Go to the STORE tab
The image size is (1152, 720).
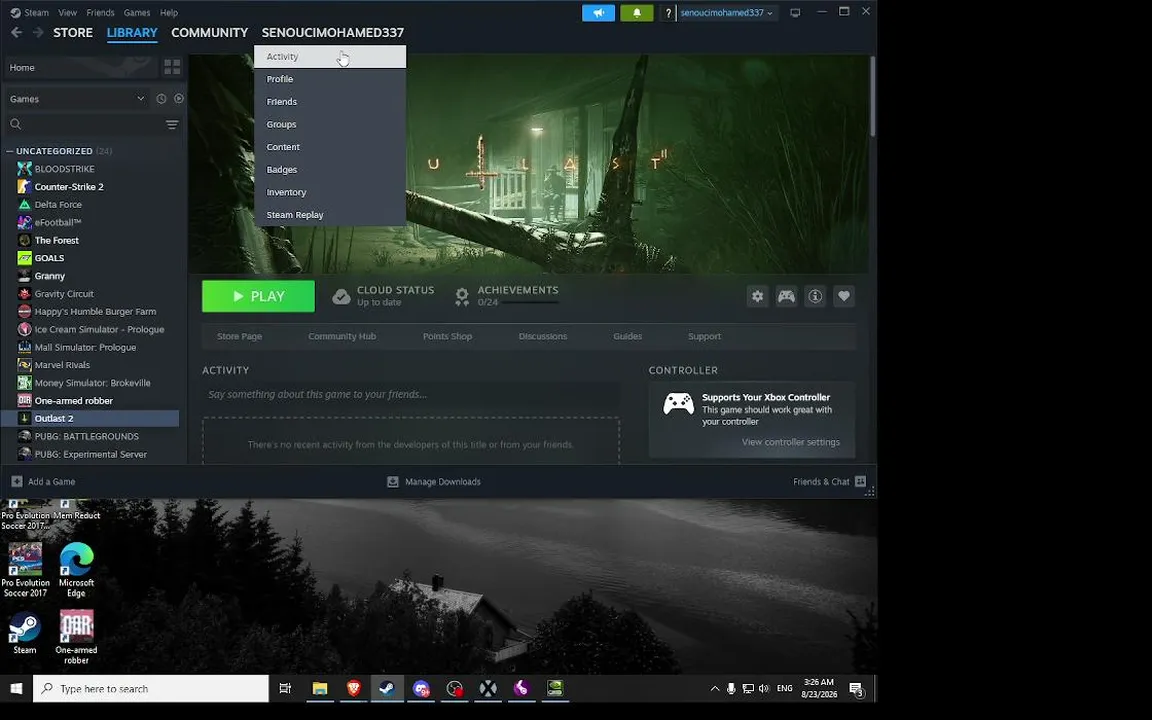73,32
